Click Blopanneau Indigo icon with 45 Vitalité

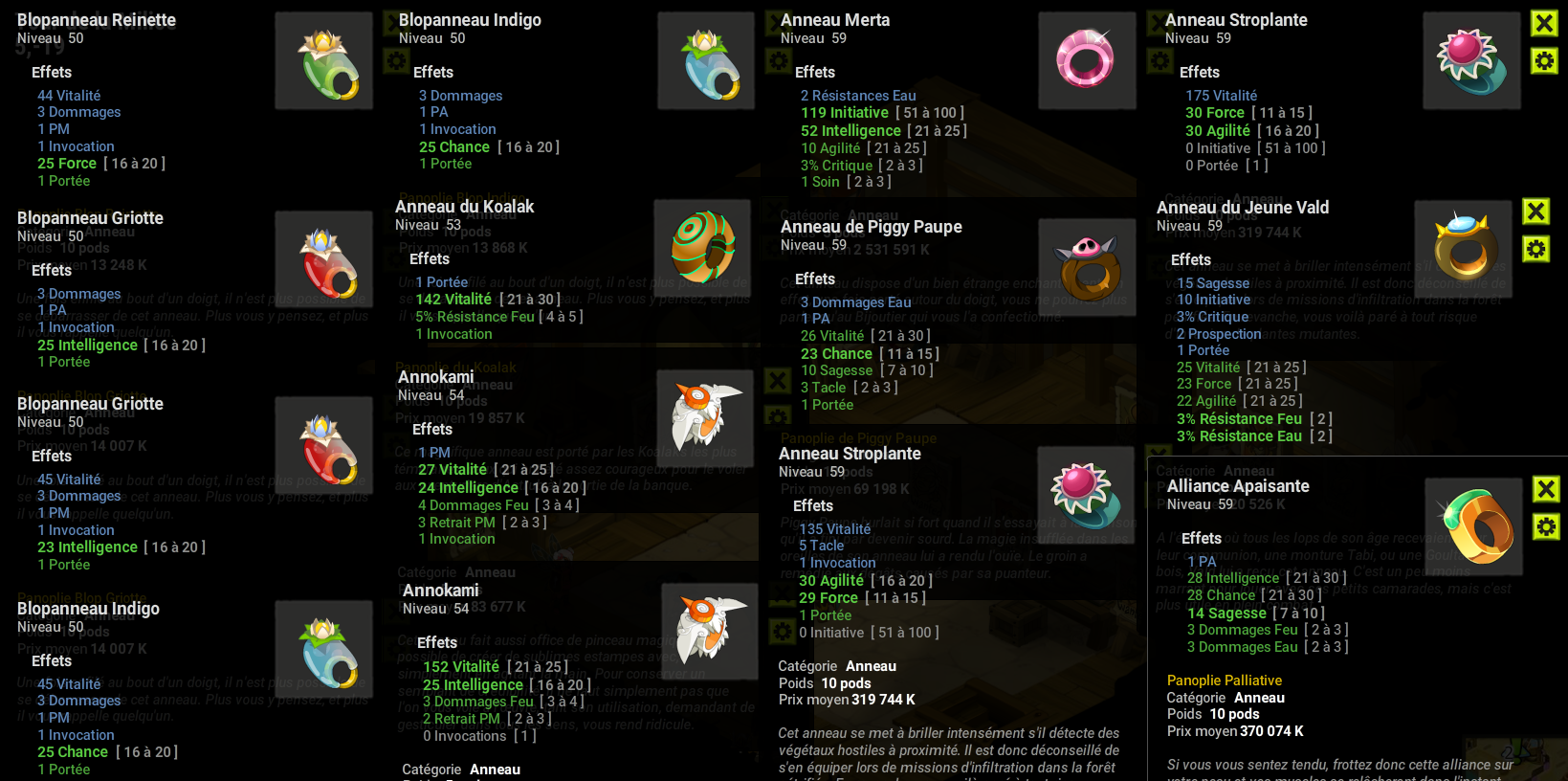[324, 649]
